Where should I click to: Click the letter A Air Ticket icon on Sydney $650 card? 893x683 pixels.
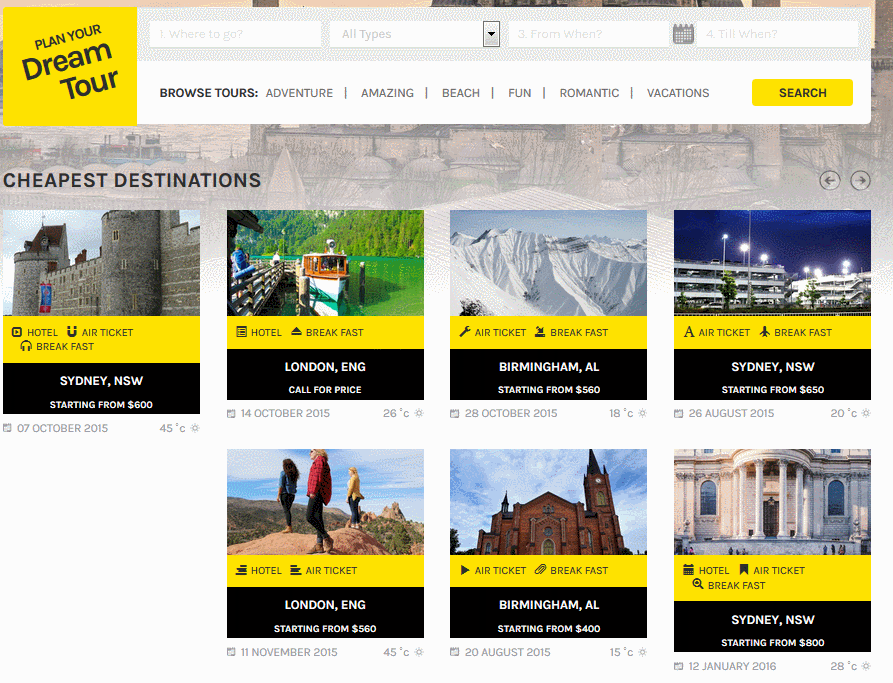(x=689, y=332)
